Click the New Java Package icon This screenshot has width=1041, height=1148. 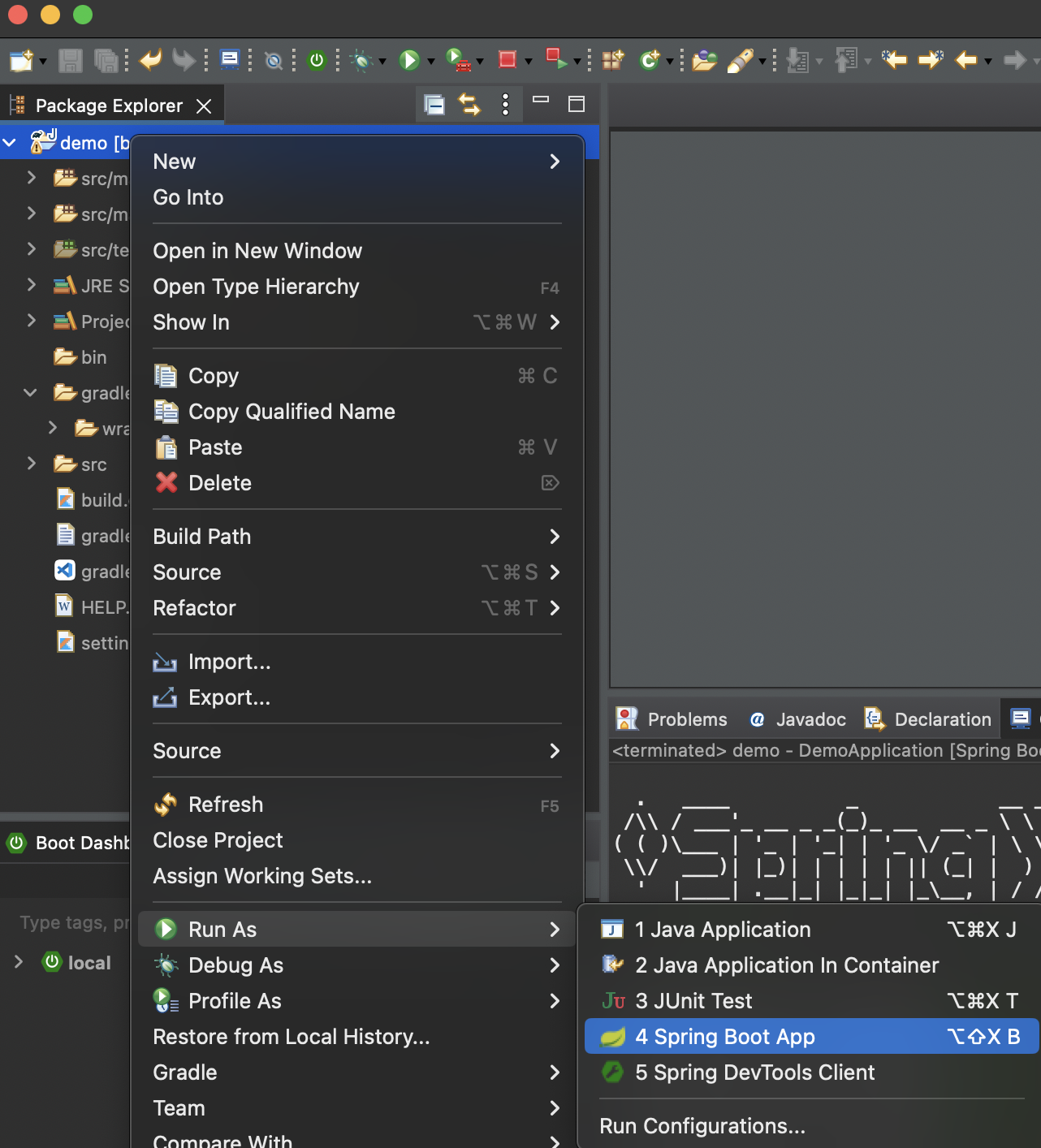(612, 60)
